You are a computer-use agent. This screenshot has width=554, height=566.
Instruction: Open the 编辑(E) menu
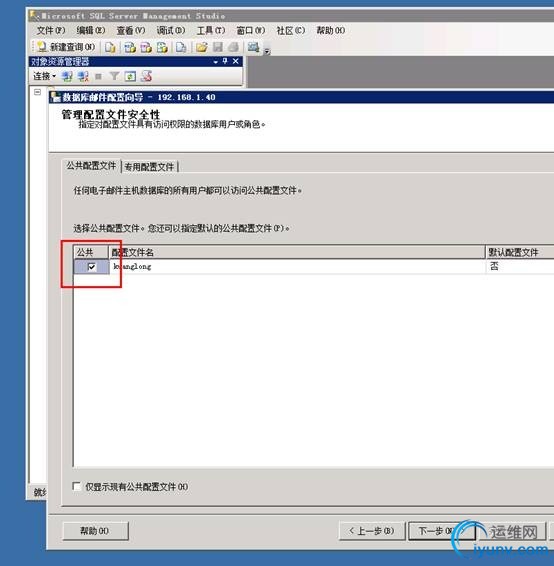(91, 30)
